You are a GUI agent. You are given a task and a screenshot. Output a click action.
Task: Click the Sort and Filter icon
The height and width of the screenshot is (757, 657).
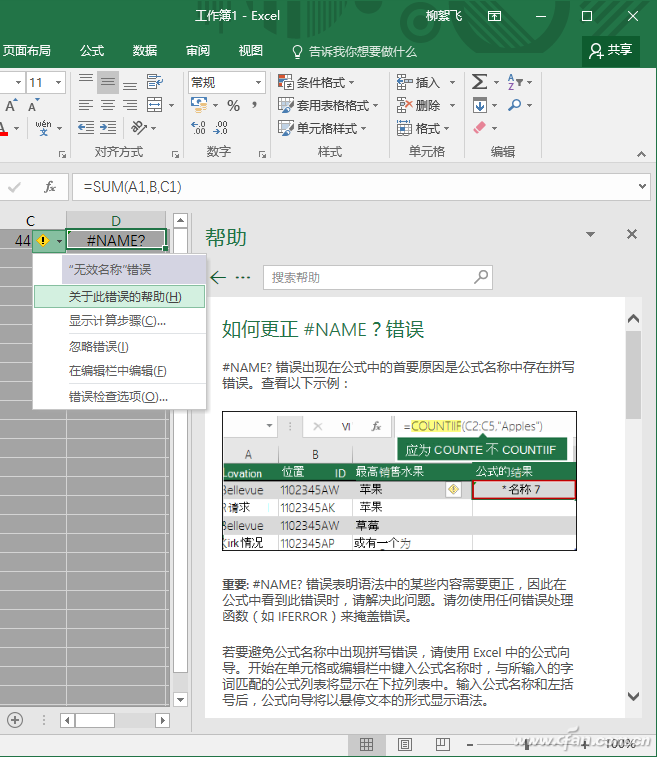coord(515,82)
